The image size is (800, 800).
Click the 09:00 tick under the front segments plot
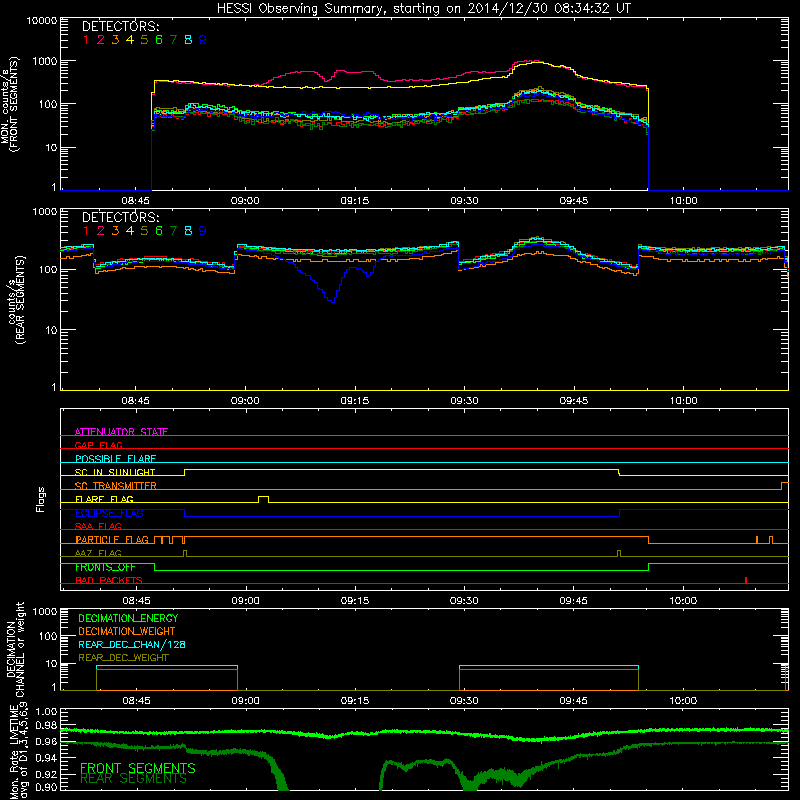[x=245, y=201]
